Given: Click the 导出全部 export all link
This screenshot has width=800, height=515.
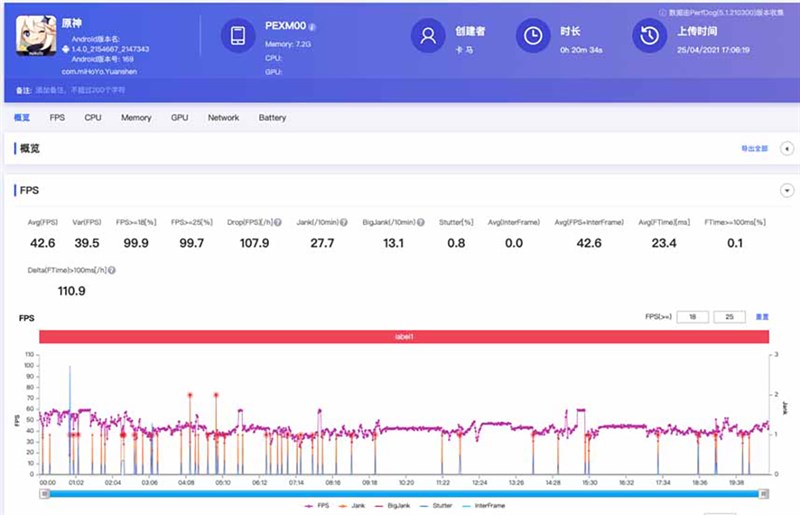Looking at the screenshot, I should tap(755, 149).
